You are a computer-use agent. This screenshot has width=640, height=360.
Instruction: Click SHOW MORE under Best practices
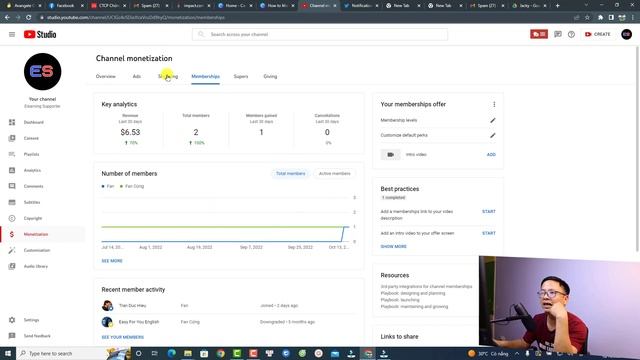point(393,247)
